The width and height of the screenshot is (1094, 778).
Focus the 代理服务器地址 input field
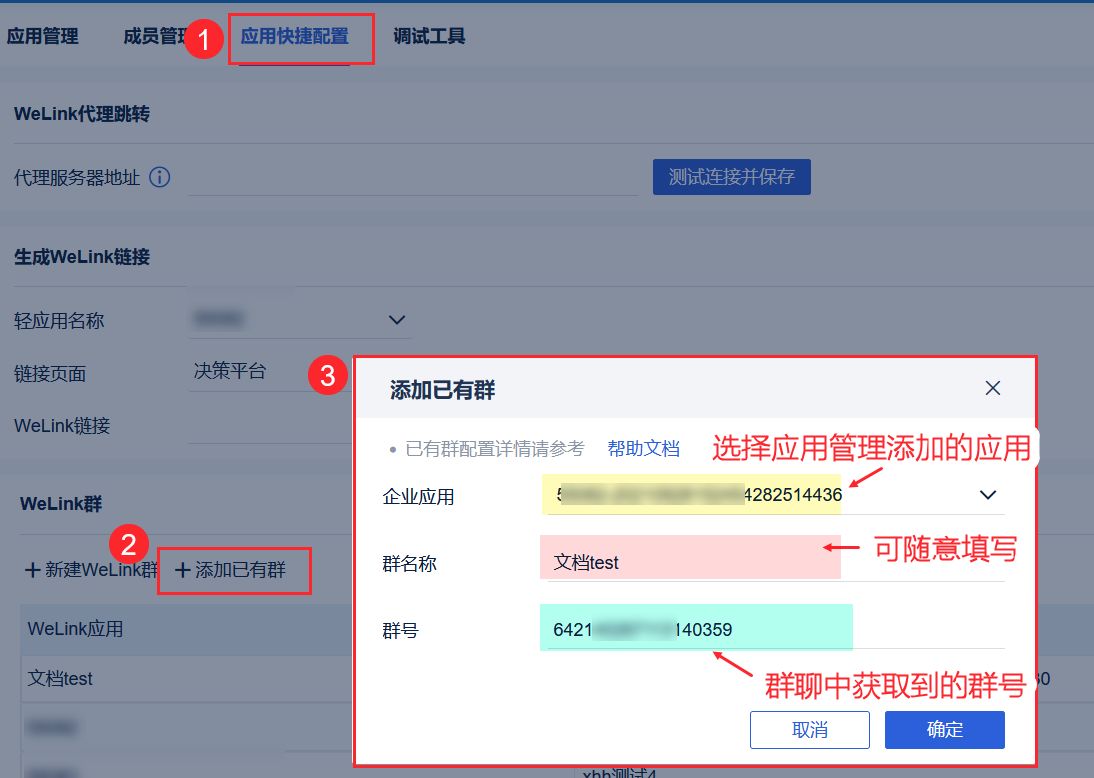412,178
